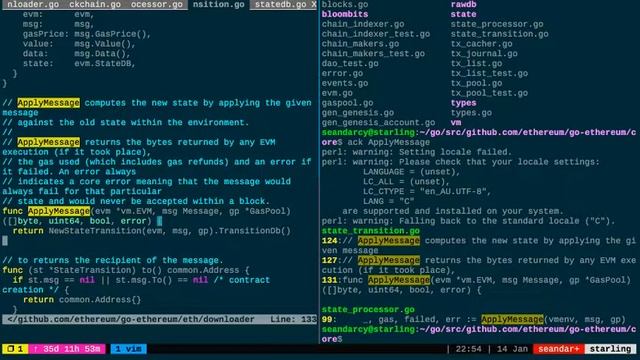Click tx_pool_test.go in the listing

tap(489, 93)
